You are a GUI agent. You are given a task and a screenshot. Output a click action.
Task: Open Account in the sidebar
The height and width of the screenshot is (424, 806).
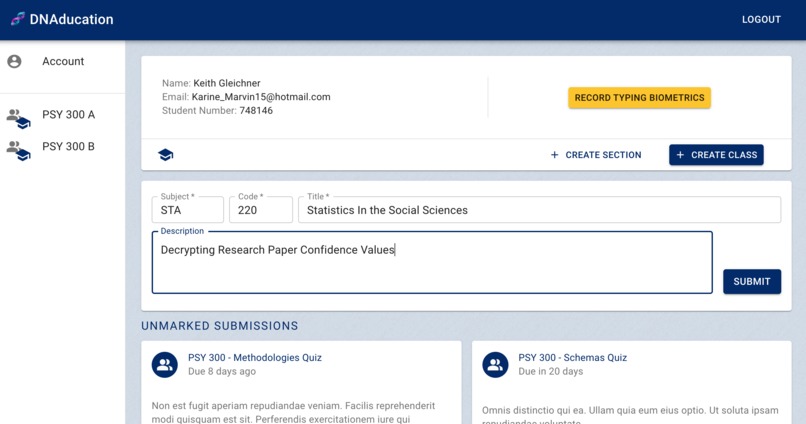pyautogui.click(x=62, y=61)
